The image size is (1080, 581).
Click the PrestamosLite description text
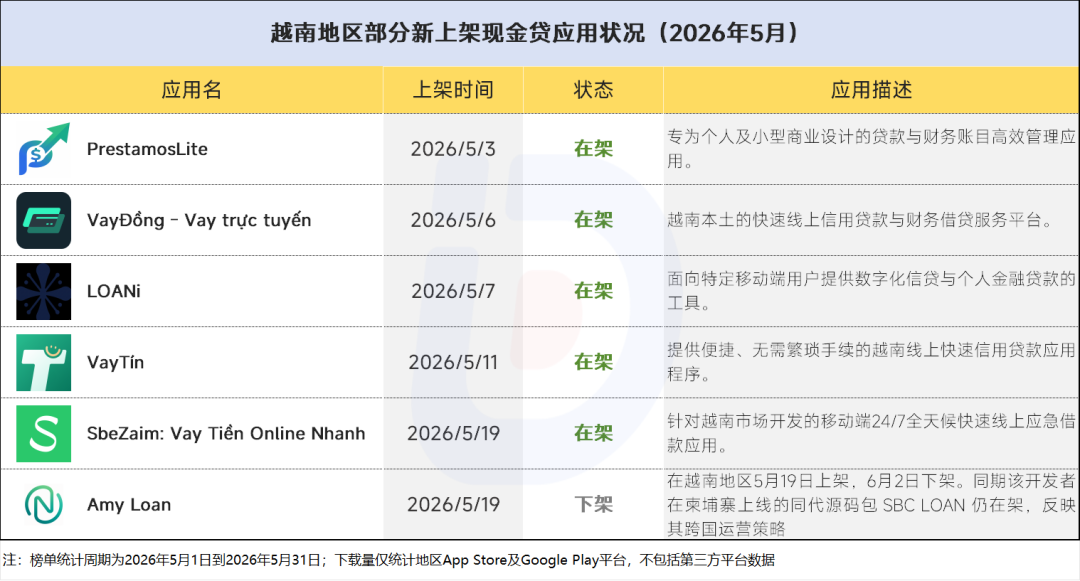(x=871, y=149)
